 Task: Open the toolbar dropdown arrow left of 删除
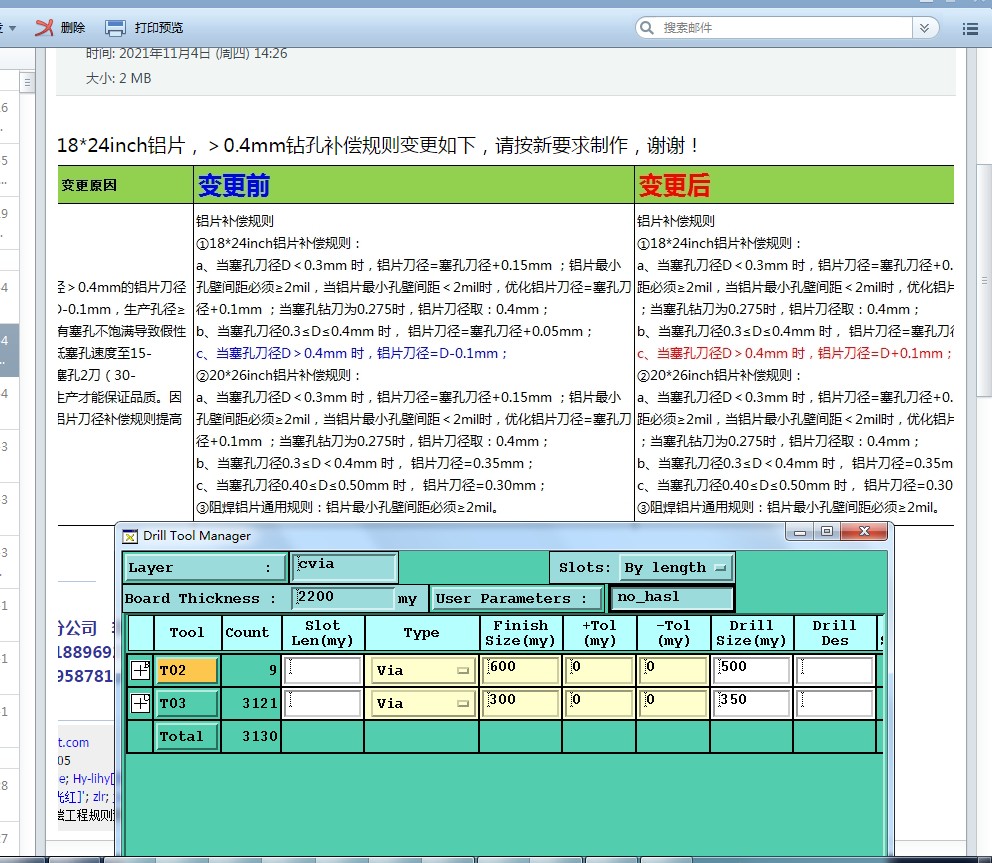pyautogui.click(x=12, y=28)
